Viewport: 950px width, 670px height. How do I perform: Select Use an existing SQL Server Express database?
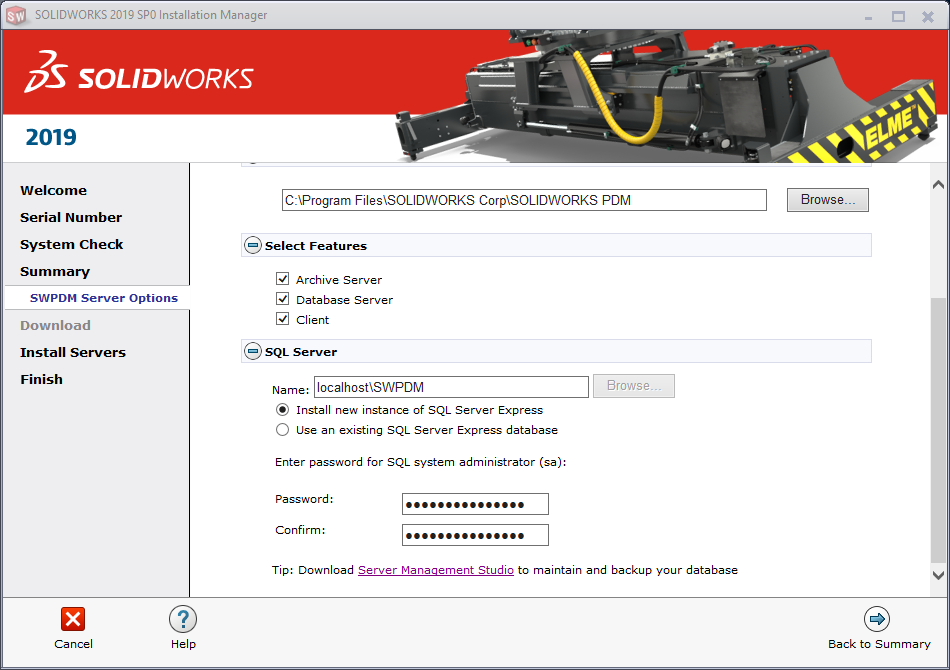282,430
